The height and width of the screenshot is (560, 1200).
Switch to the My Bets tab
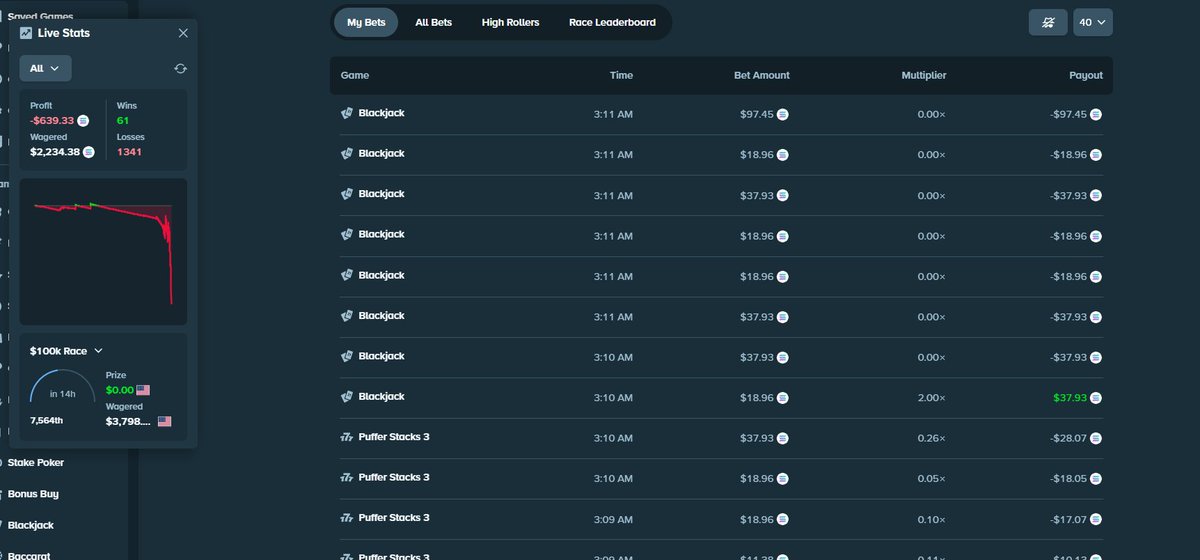[366, 22]
